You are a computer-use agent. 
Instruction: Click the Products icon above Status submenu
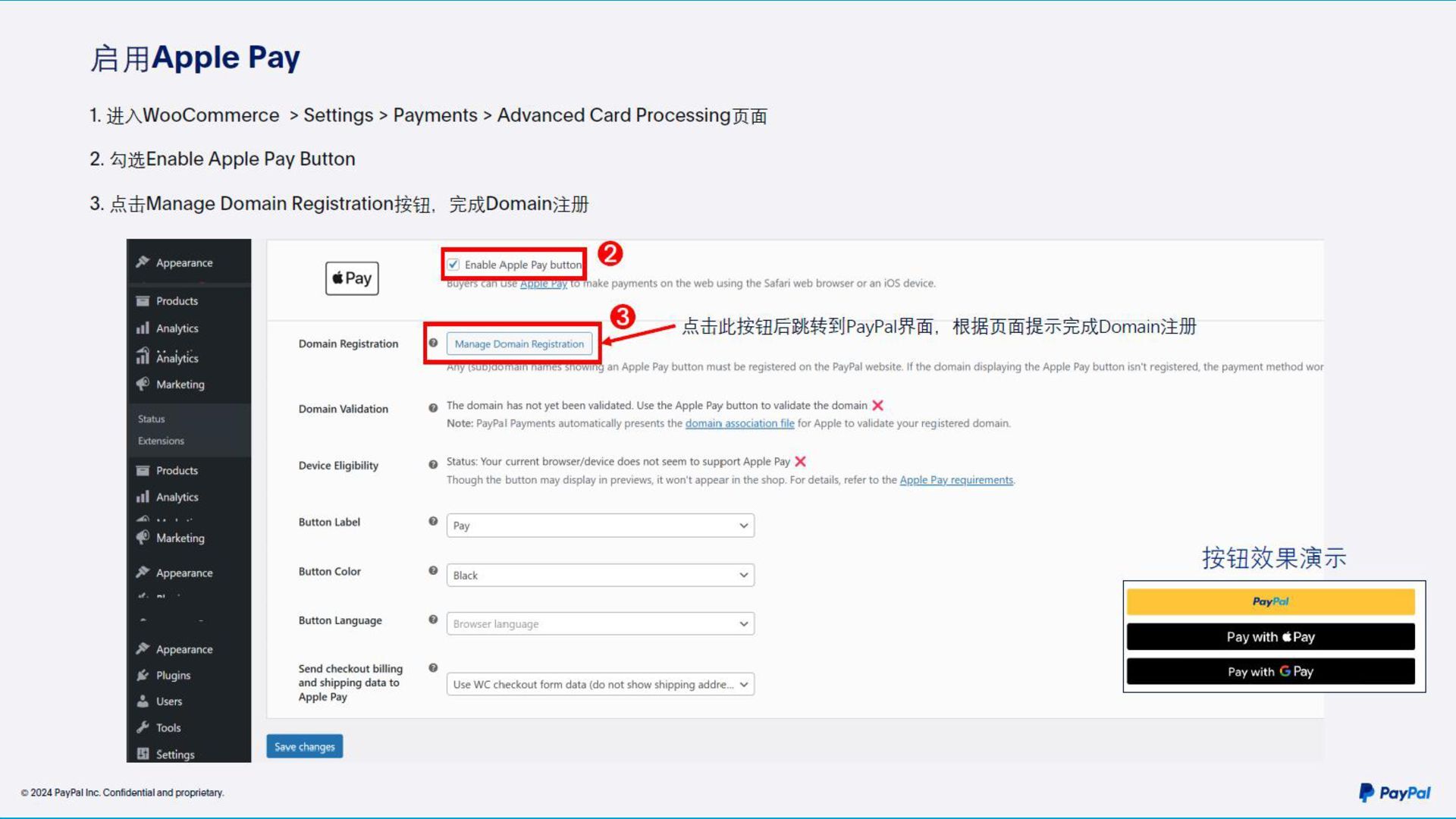[x=143, y=301]
